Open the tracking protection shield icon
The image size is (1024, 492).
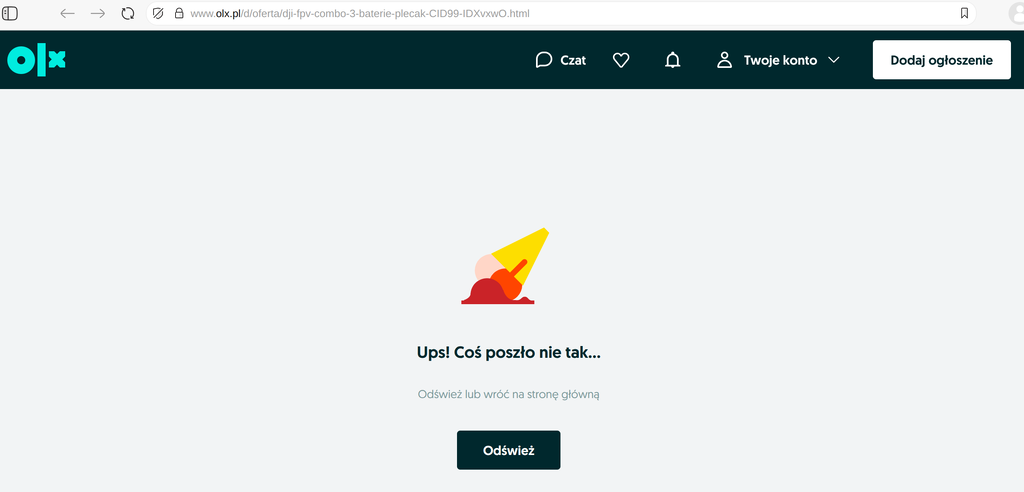pos(158,14)
